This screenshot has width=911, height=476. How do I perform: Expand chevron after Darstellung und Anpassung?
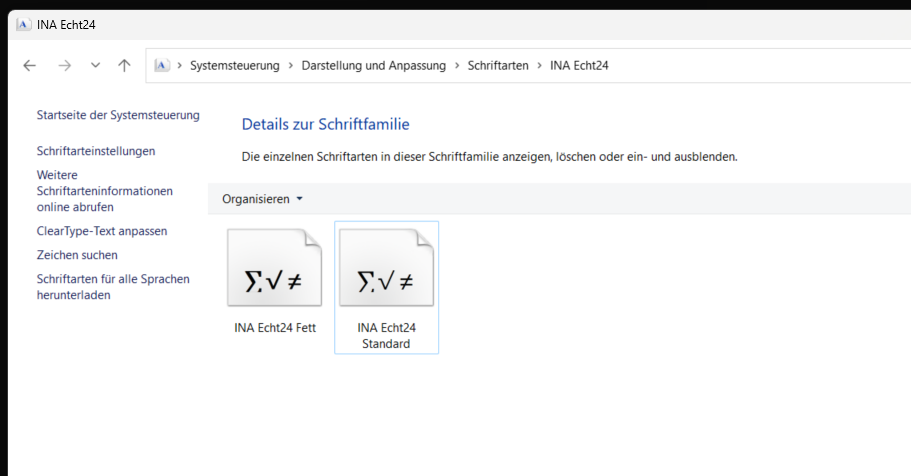[457, 66]
